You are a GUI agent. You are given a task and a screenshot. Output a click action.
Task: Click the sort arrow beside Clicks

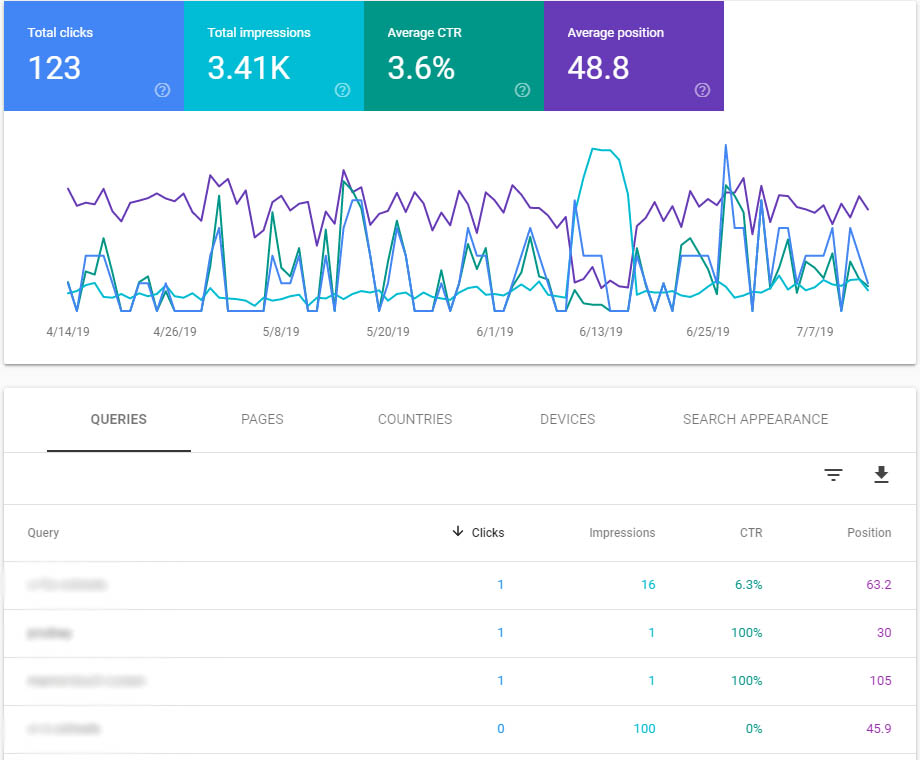pyautogui.click(x=457, y=532)
